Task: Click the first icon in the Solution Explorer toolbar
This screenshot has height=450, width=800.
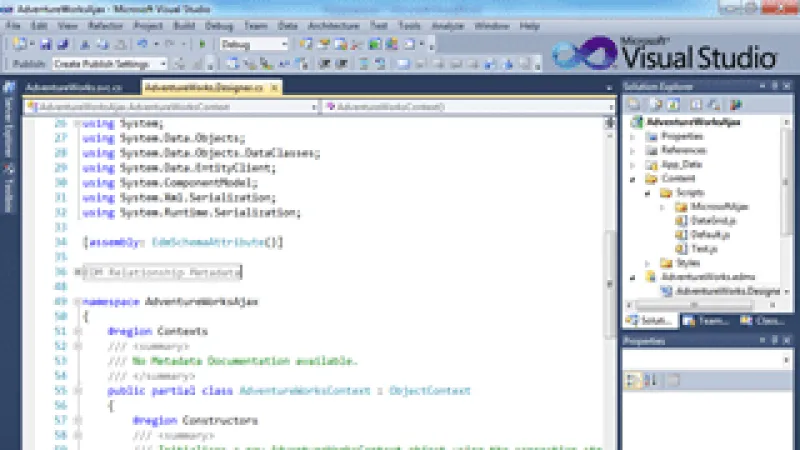Action: pyautogui.click(x=634, y=105)
